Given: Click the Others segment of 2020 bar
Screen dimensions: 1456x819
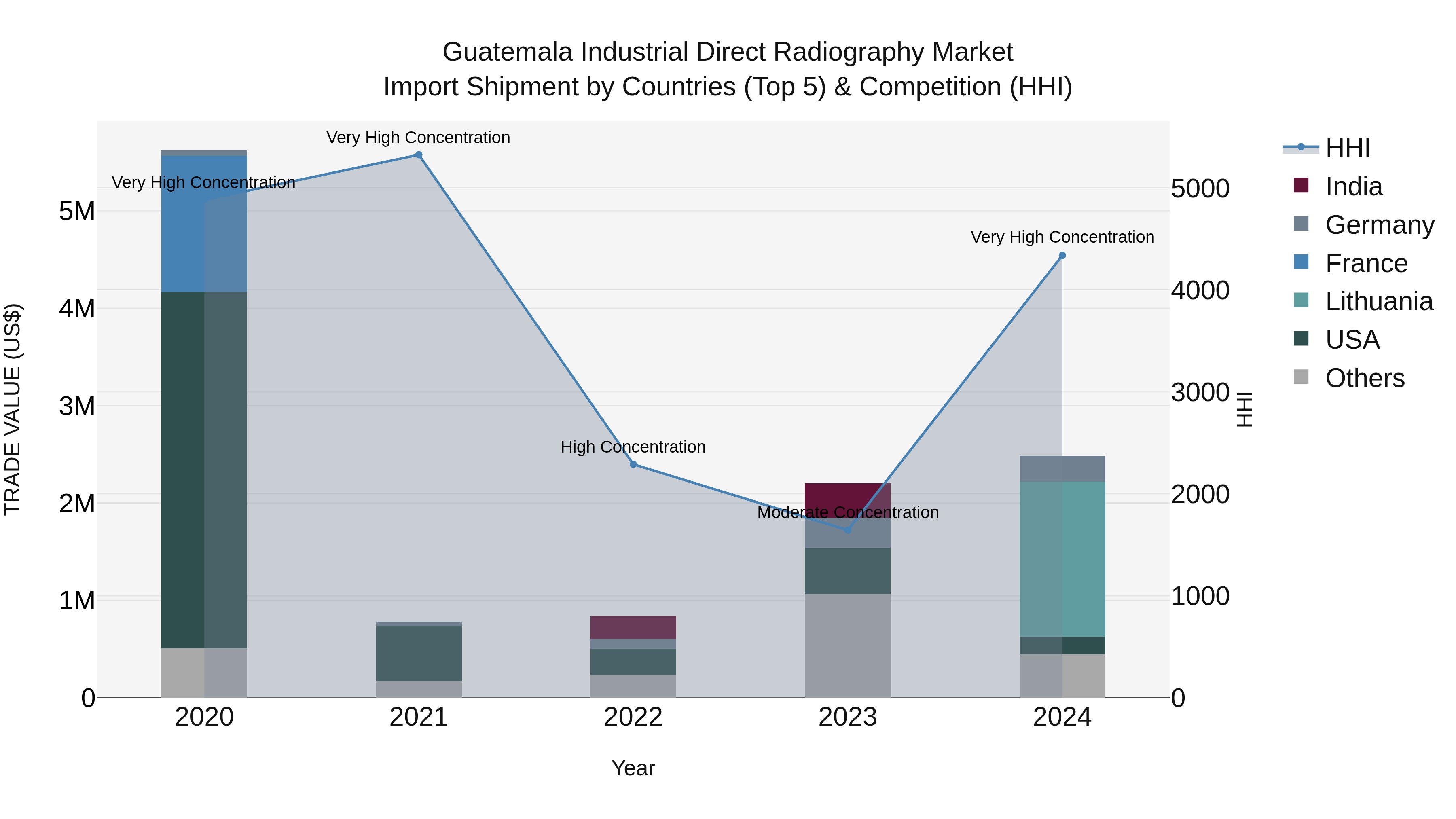Looking at the screenshot, I should pyautogui.click(x=204, y=673).
